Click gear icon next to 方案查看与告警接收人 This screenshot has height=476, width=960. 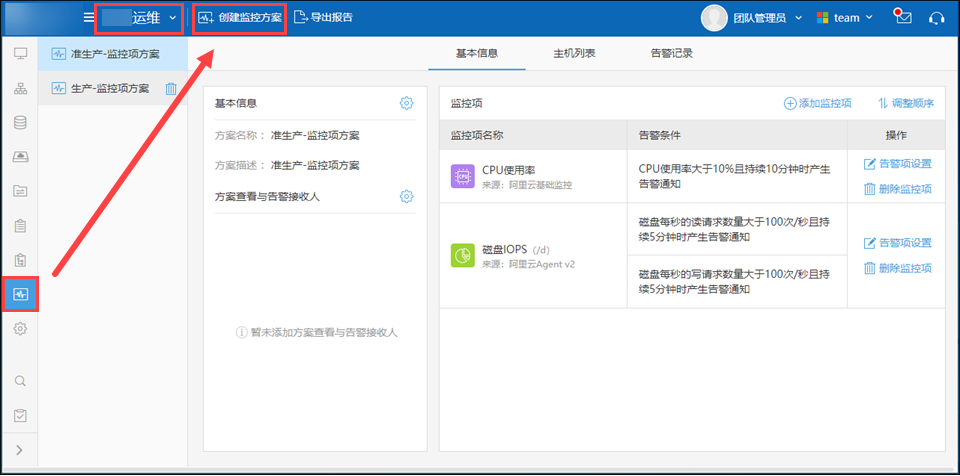click(406, 196)
